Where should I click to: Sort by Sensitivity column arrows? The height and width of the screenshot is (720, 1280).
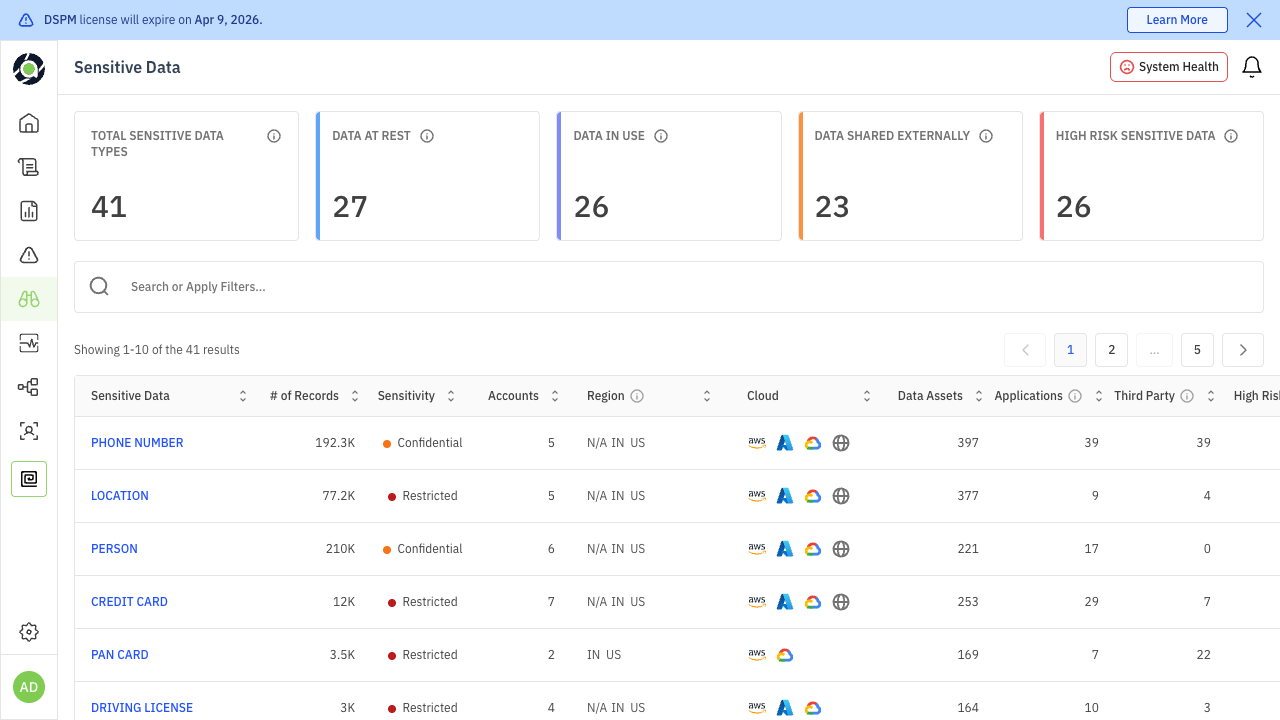click(x=450, y=396)
